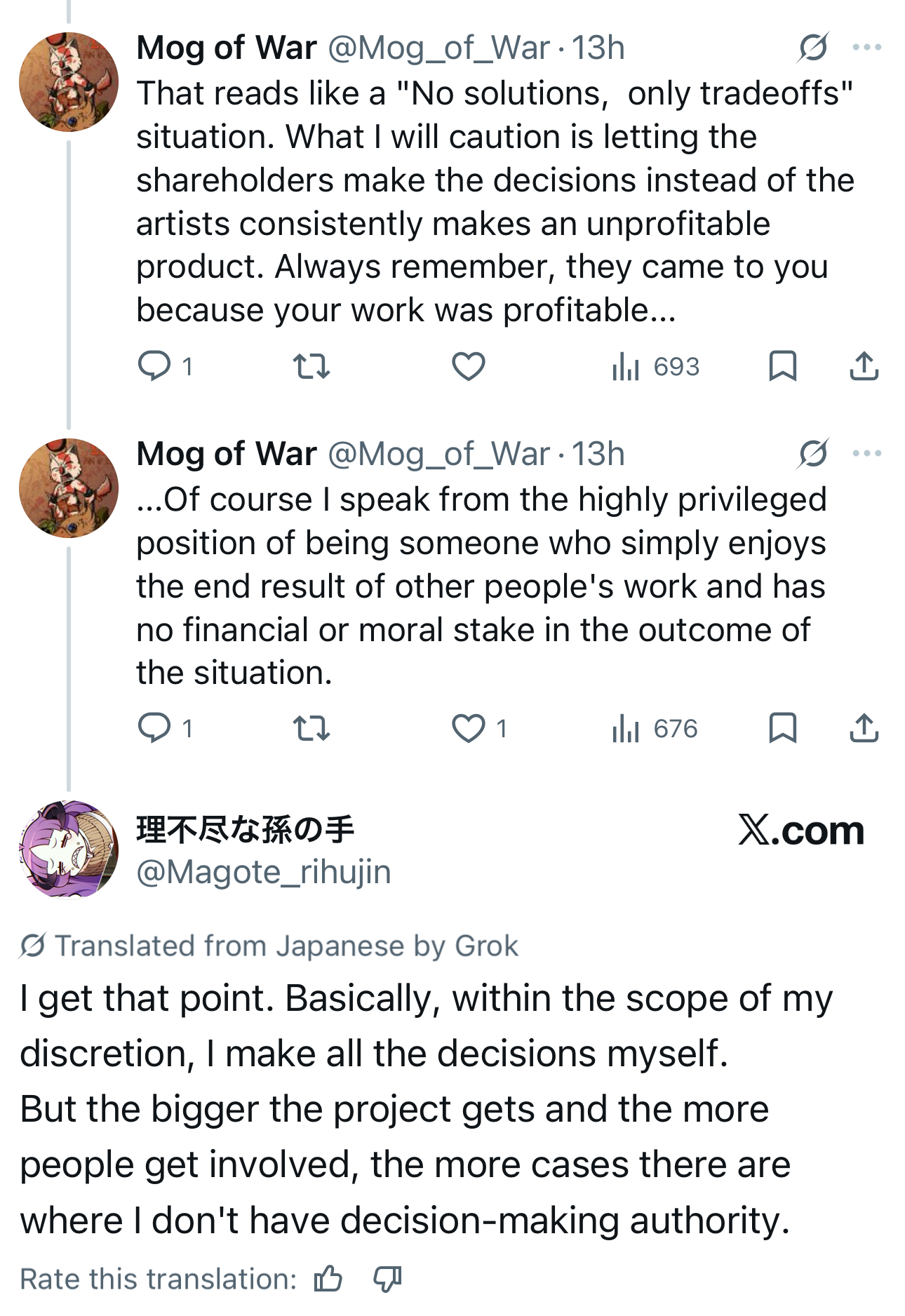Repost the first Mog of War tweet

311,366
